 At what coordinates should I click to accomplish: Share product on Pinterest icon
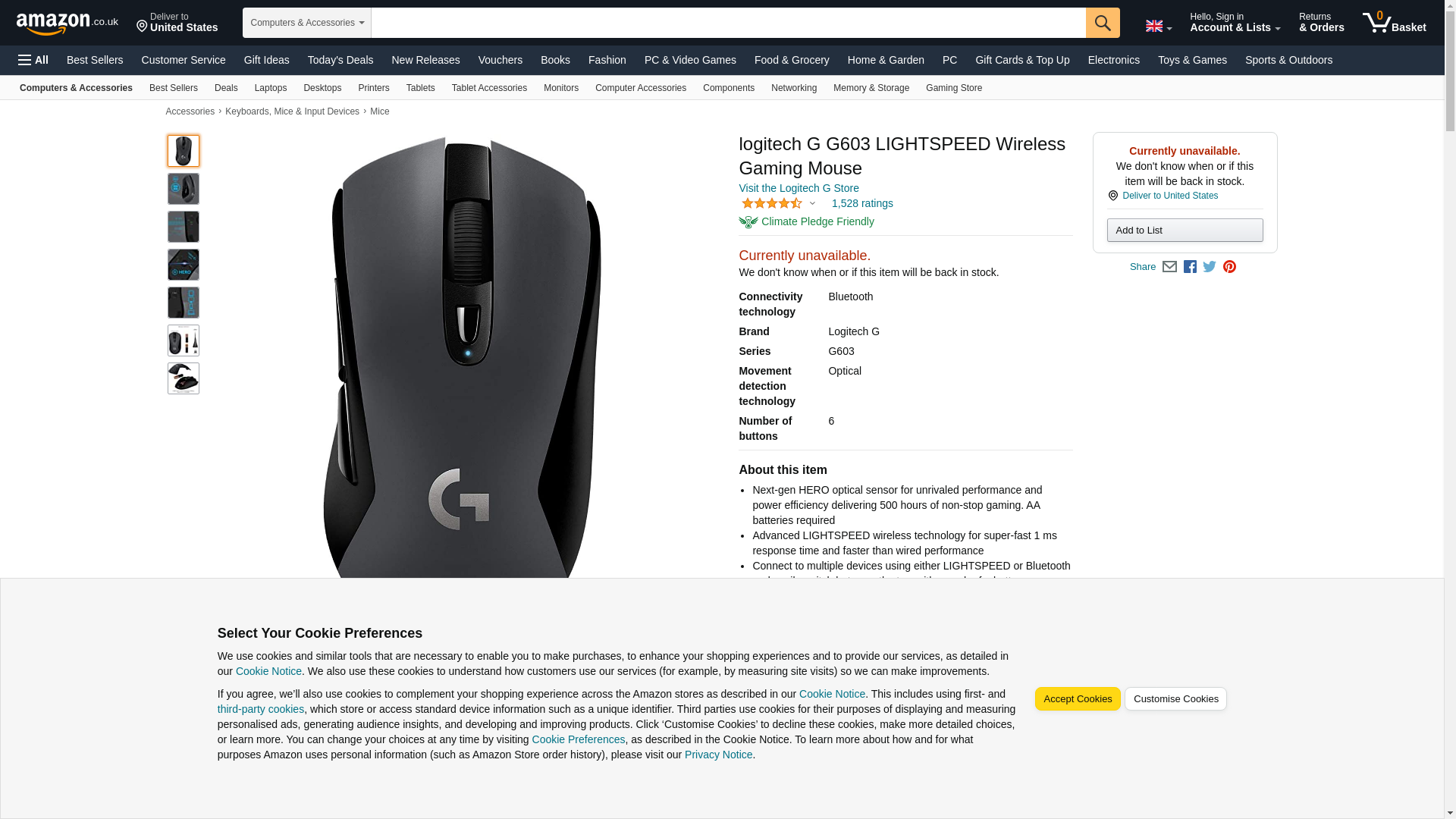click(x=1229, y=267)
